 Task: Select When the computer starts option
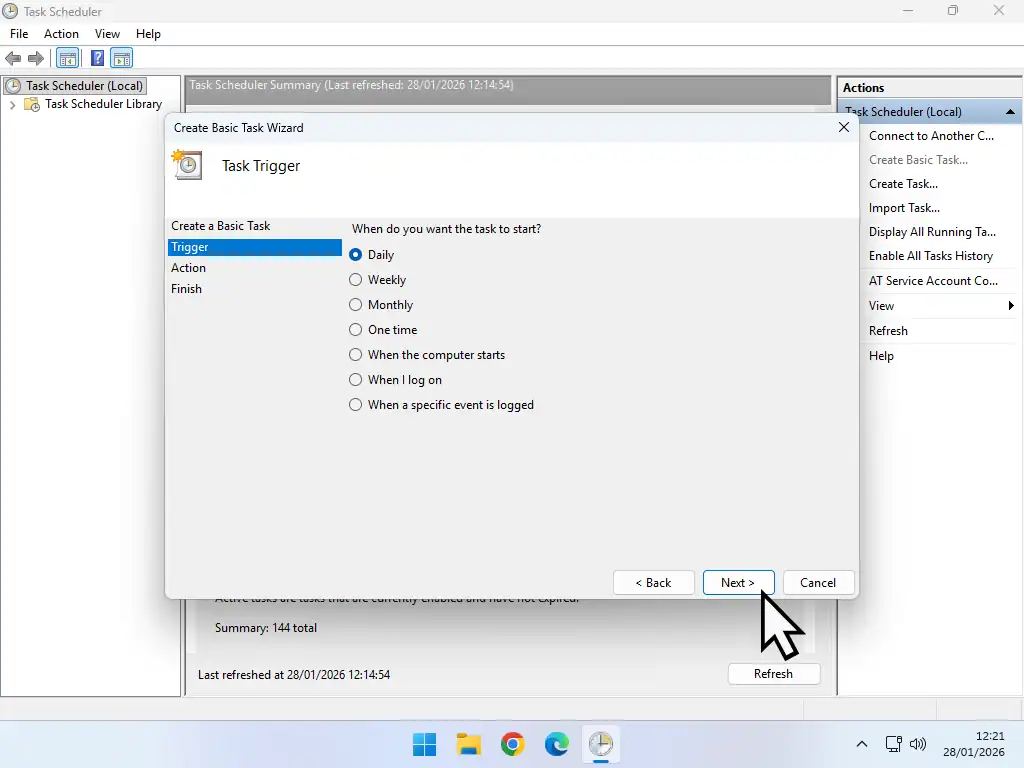pos(356,355)
